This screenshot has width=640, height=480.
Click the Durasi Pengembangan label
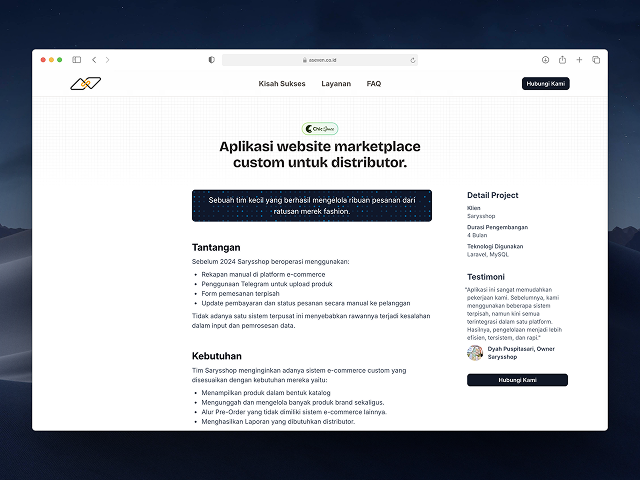click(x=498, y=227)
